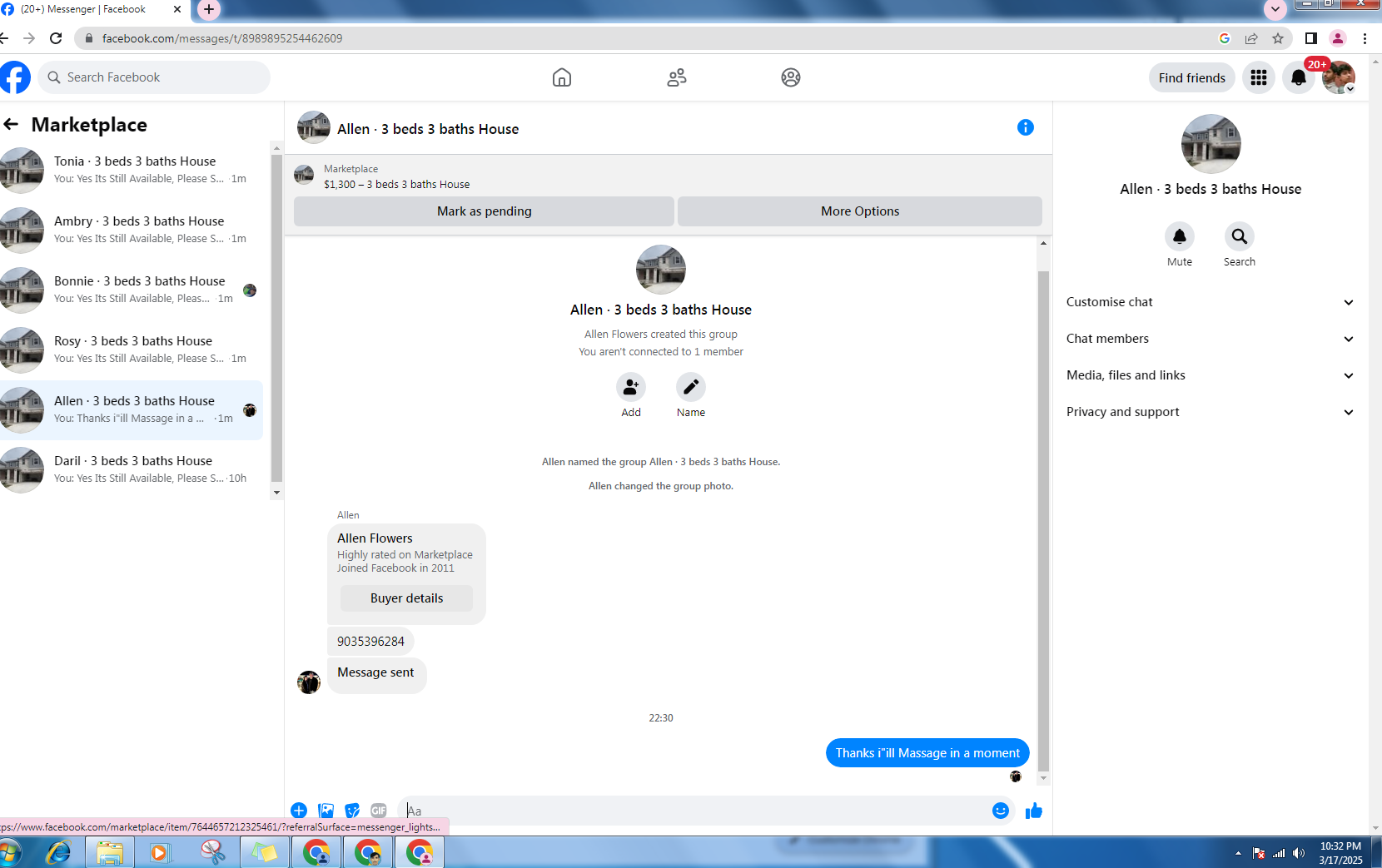Click Find friends button
This screenshot has width=1382, height=868.
(1192, 77)
